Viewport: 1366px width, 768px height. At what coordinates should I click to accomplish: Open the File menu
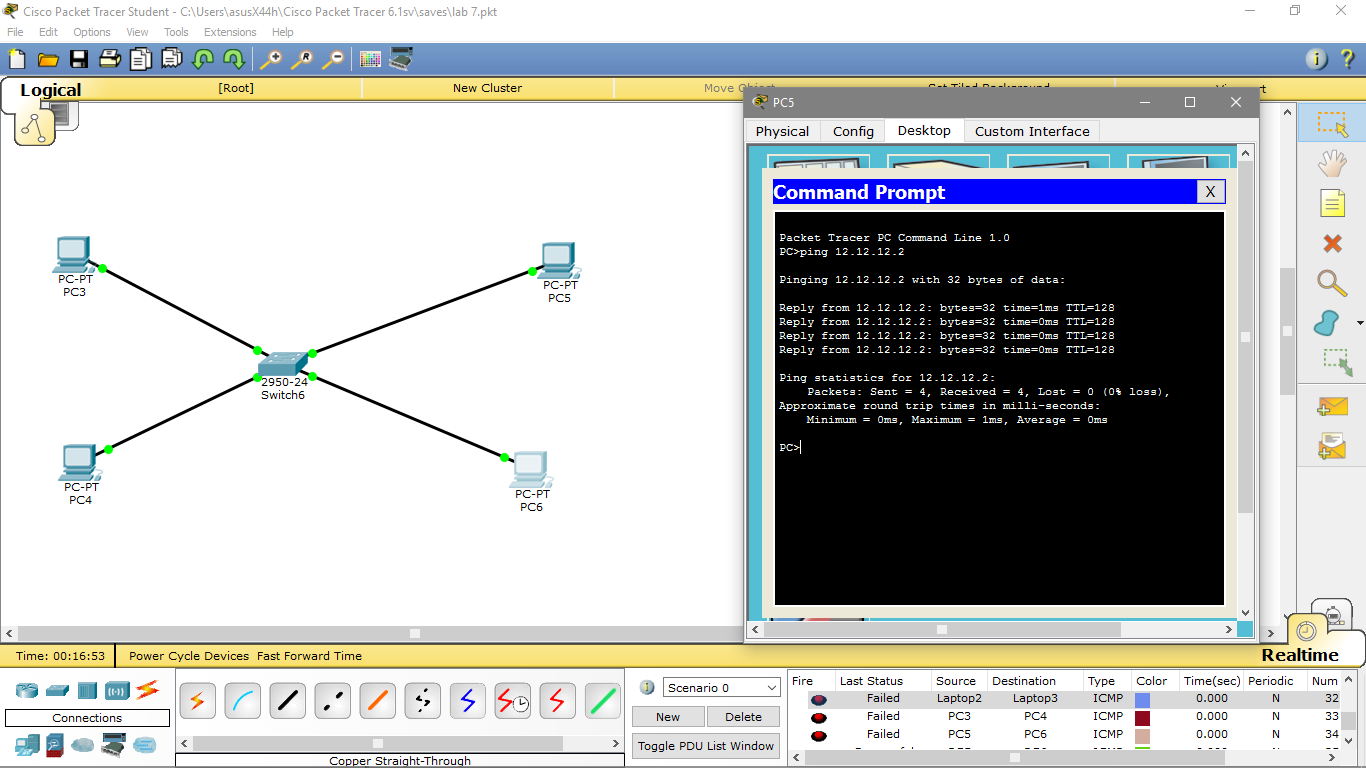15,32
